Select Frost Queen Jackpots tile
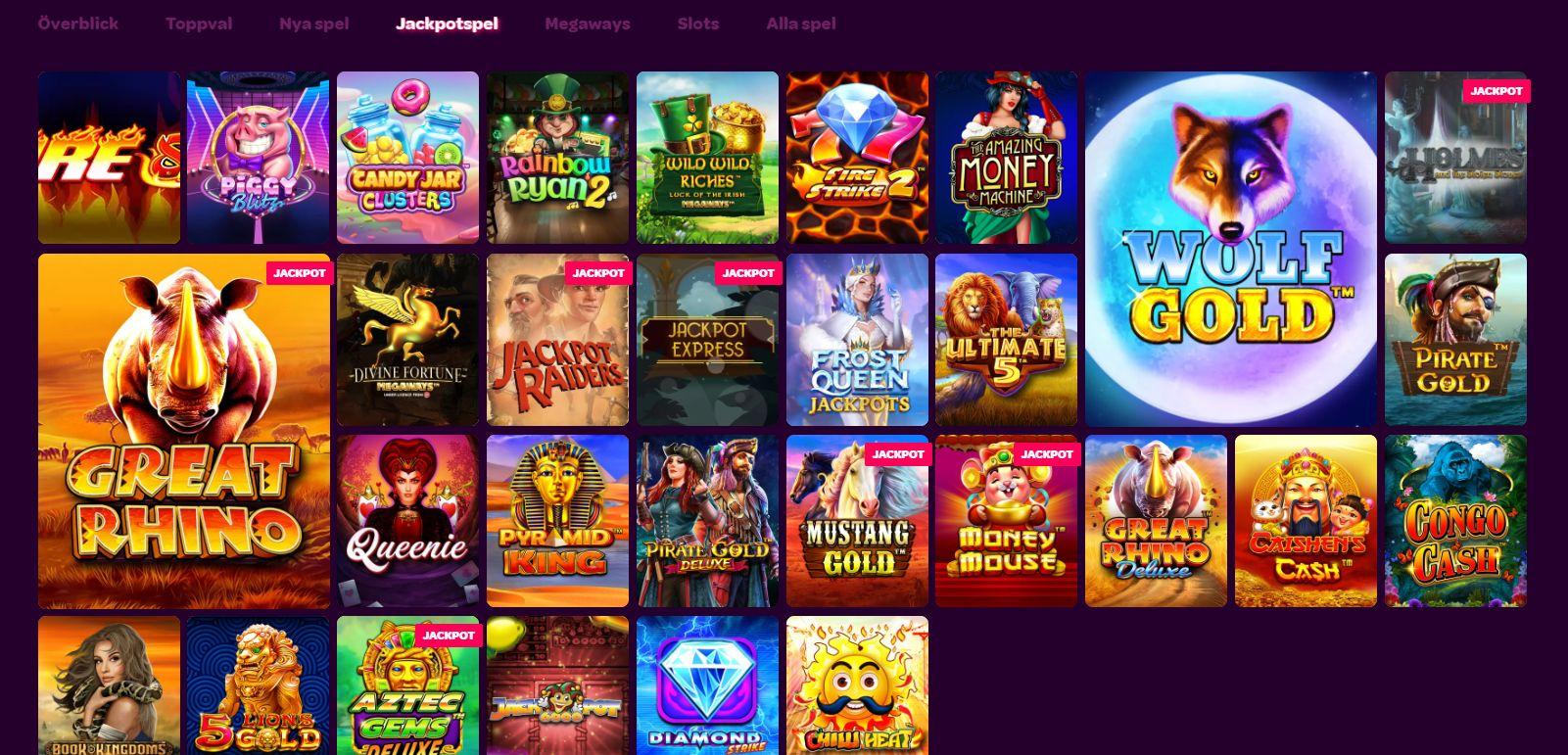This screenshot has height=755, width=1568. (857, 340)
